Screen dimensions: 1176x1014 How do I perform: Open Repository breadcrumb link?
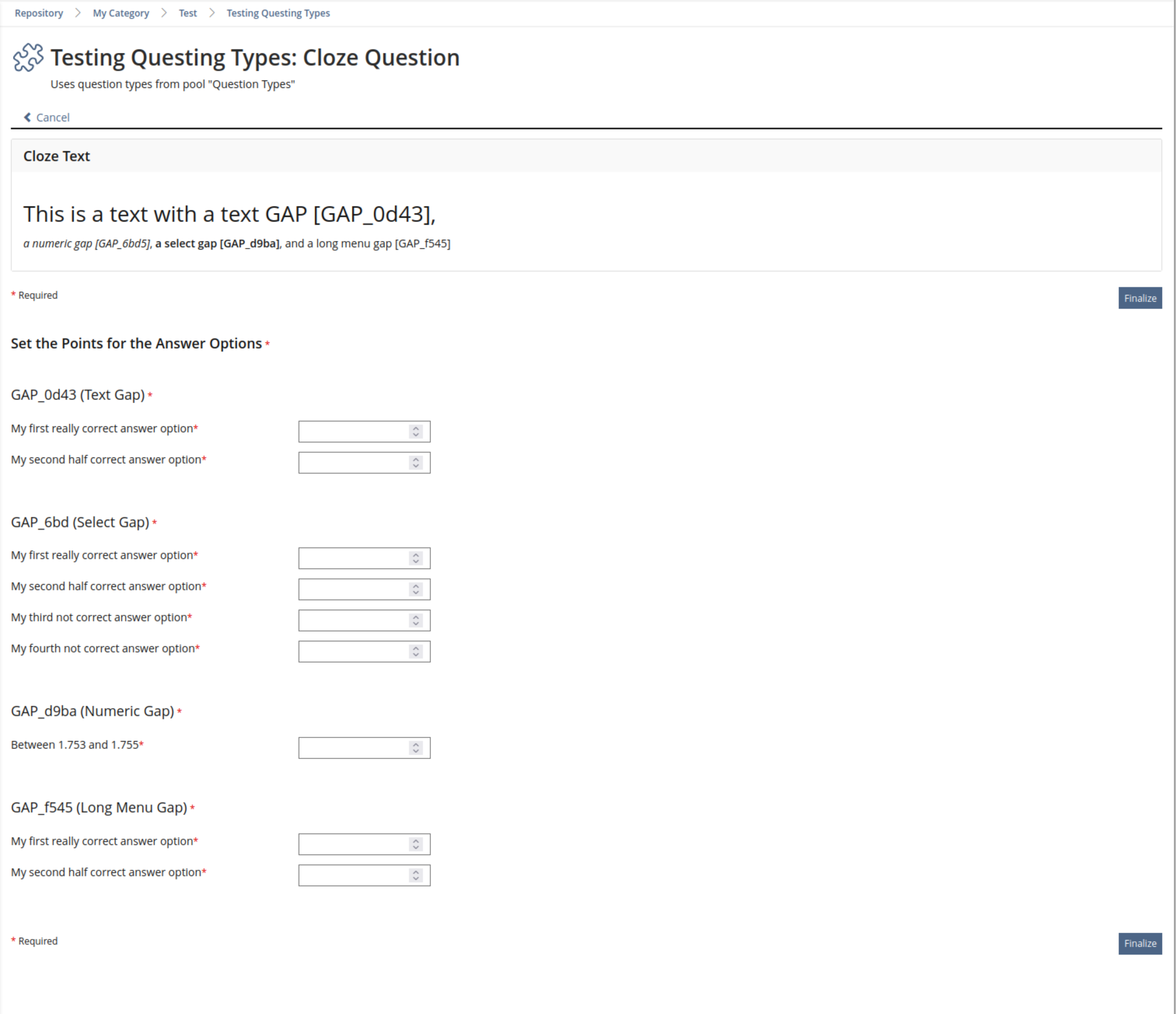(38, 13)
